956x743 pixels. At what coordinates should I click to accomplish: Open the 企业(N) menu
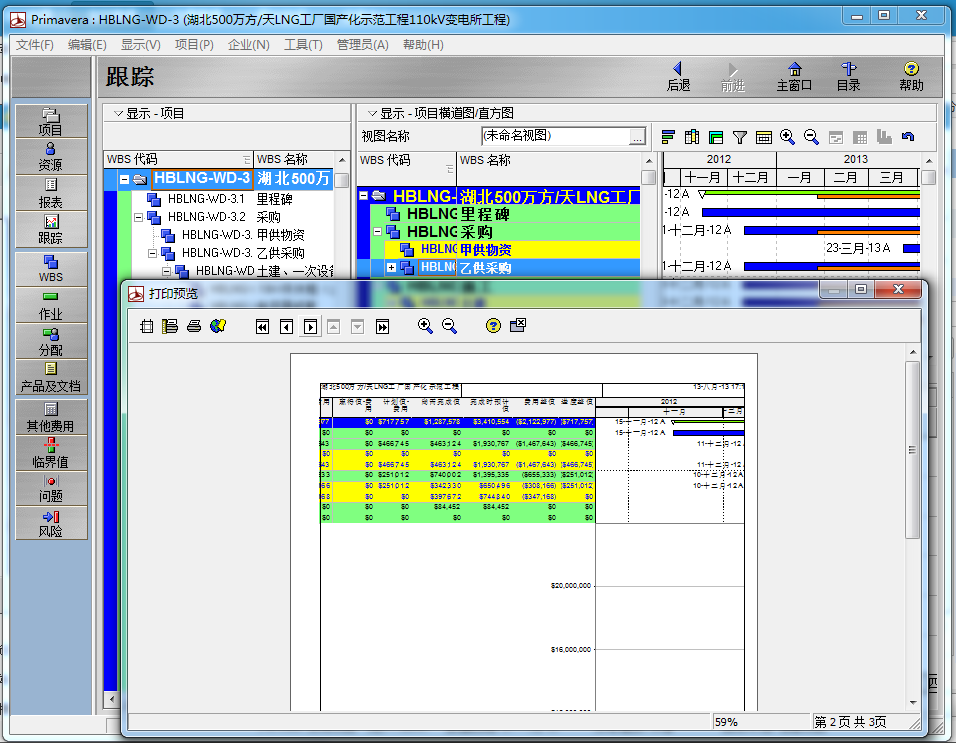249,44
